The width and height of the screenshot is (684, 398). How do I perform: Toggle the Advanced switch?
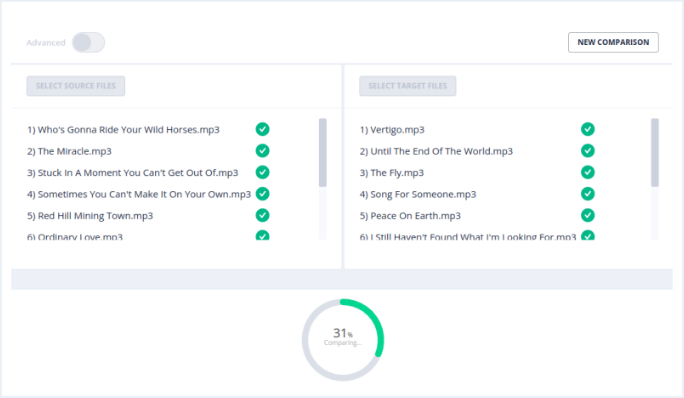89,43
